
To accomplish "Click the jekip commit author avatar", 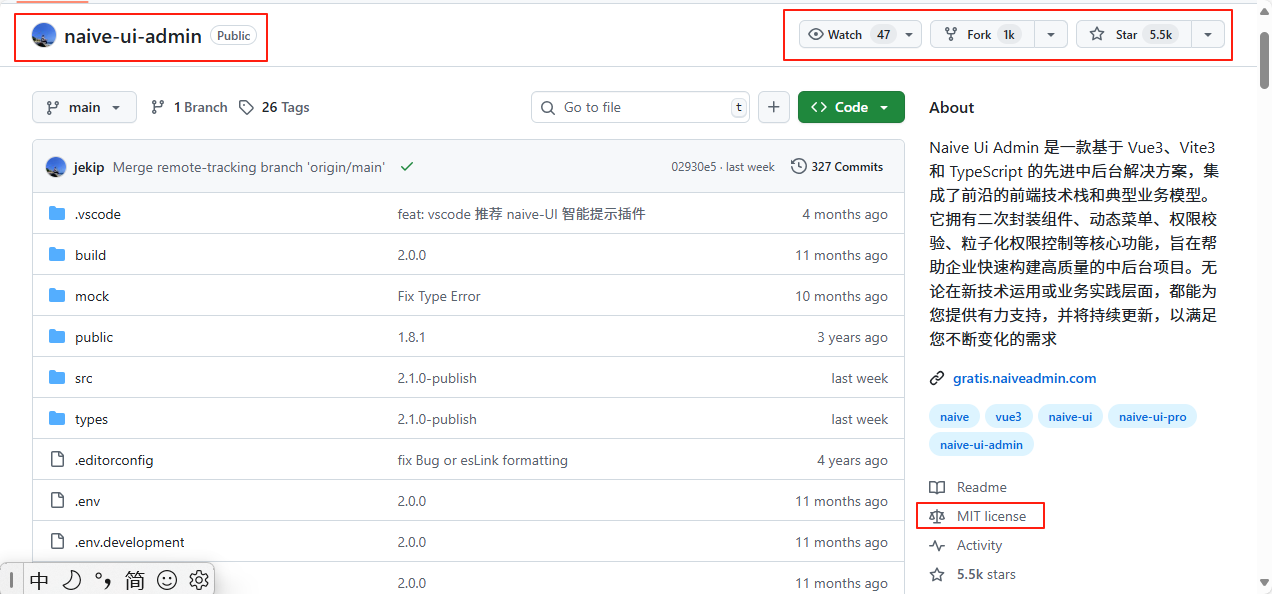I will [56, 167].
